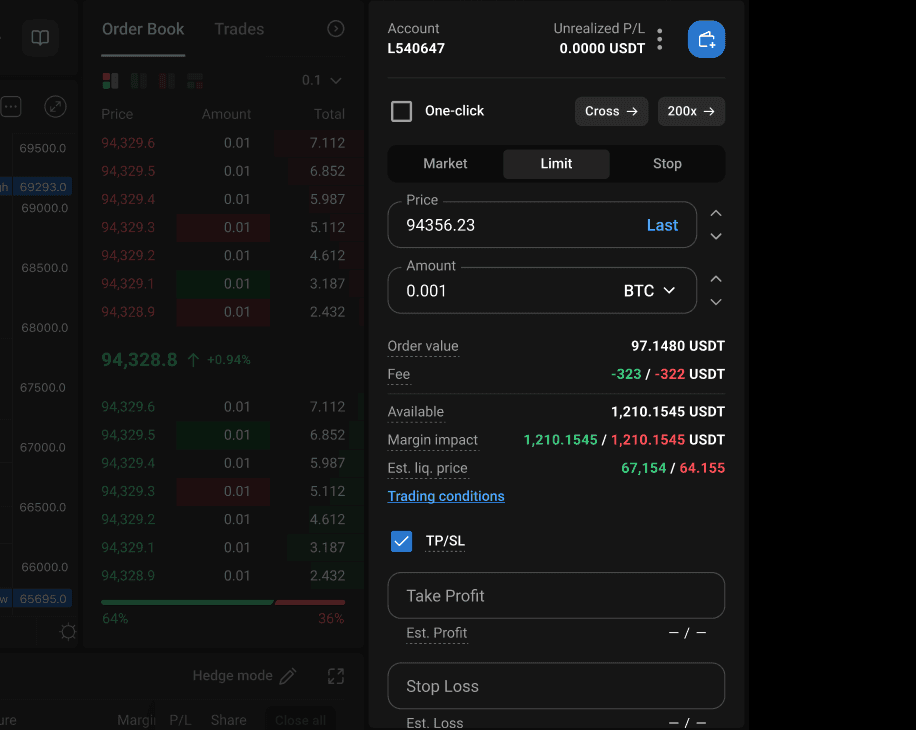Viewport: 916px width, 730px height.
Task: Open the 200x leverage selector
Action: 691,111
